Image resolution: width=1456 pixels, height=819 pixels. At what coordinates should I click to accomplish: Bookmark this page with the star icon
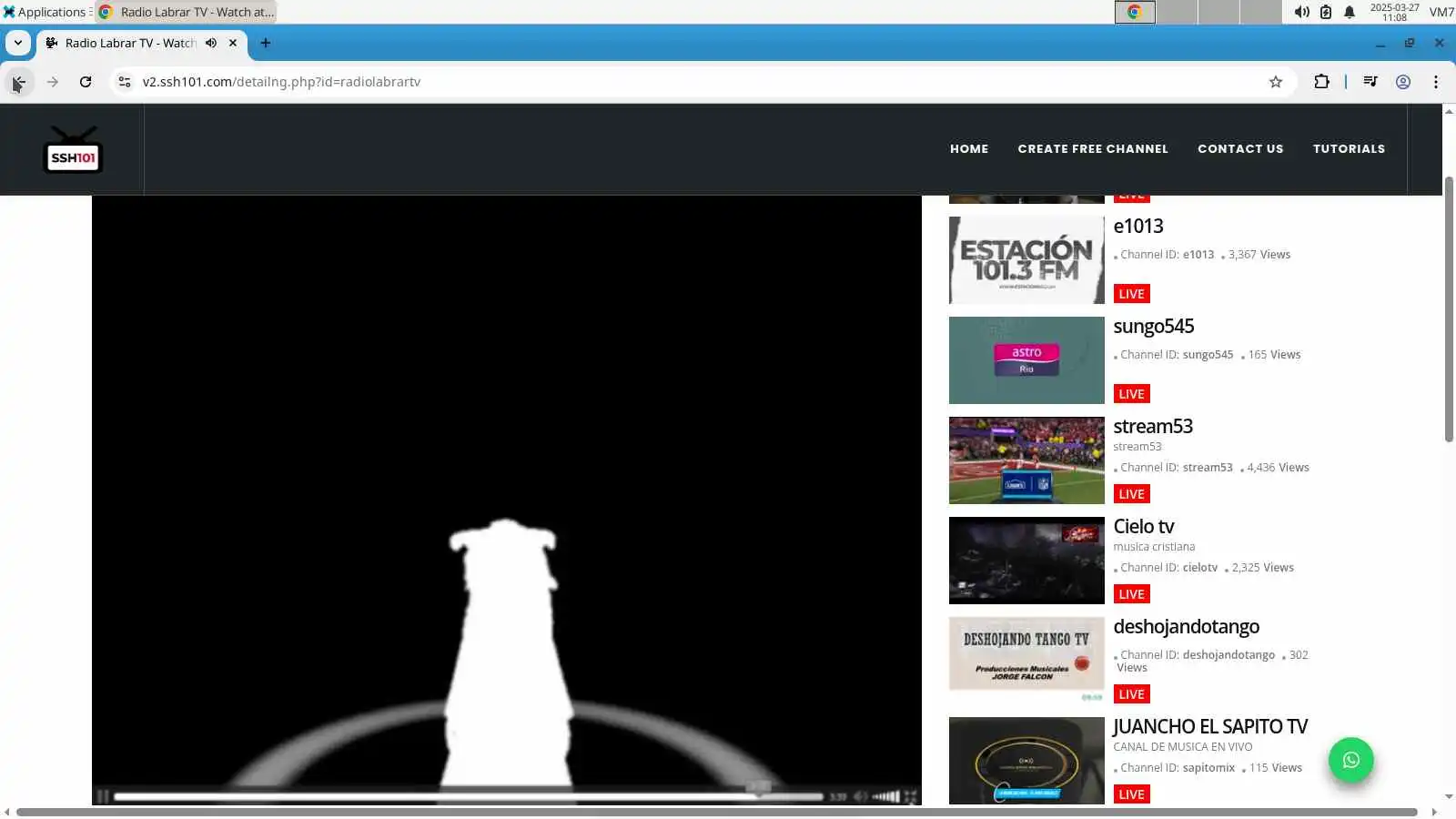[x=1276, y=82]
